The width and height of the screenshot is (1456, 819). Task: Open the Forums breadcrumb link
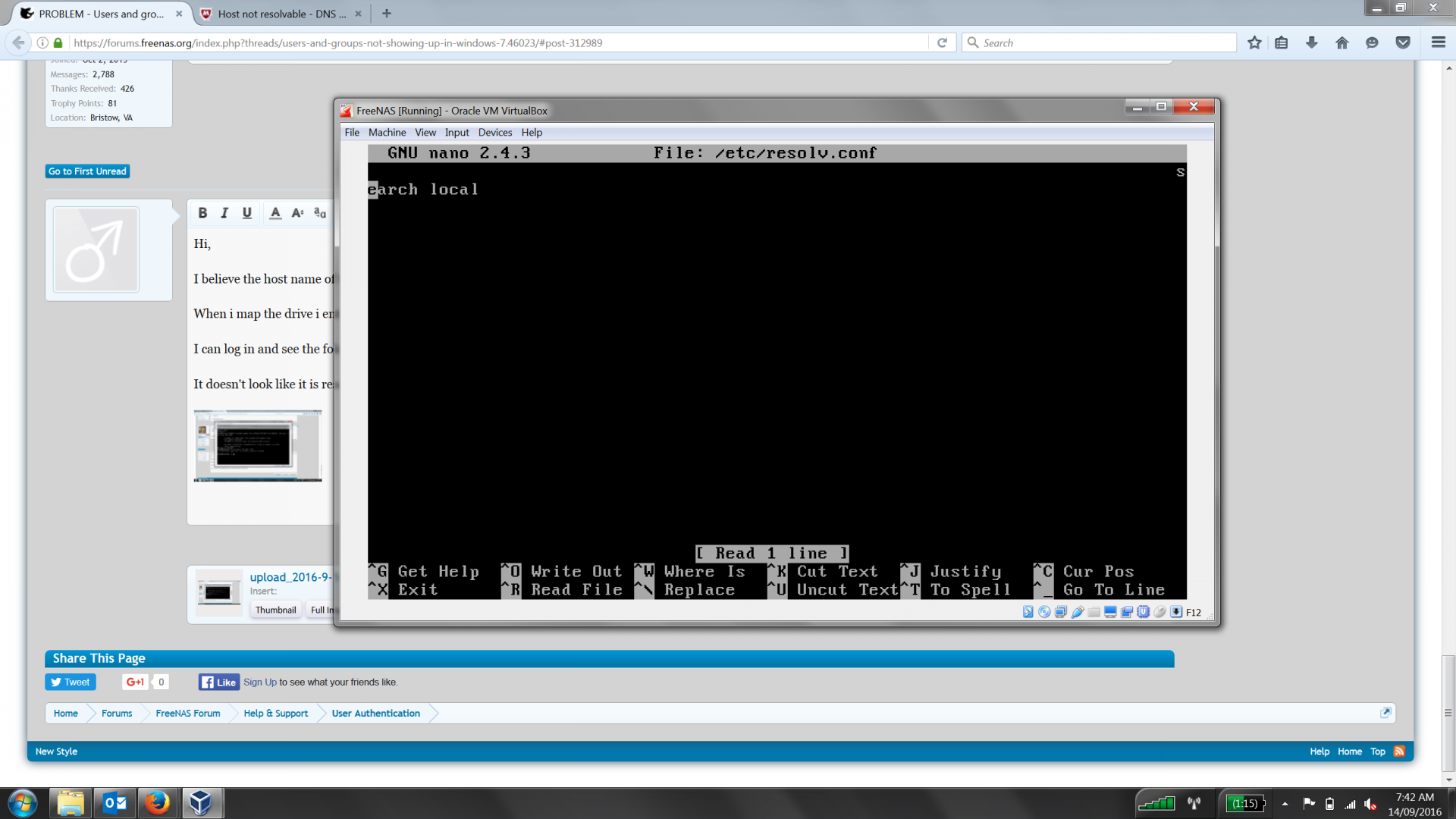[x=117, y=714]
